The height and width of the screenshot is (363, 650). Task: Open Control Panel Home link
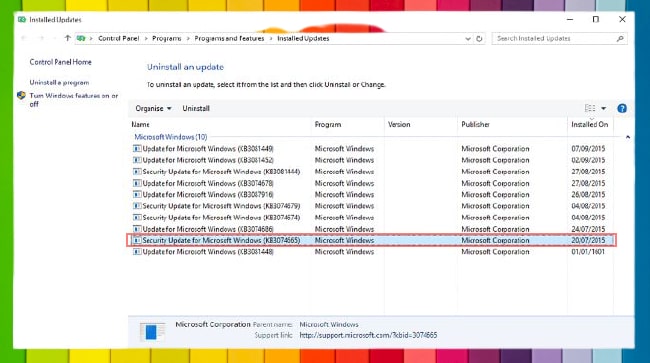[61, 62]
